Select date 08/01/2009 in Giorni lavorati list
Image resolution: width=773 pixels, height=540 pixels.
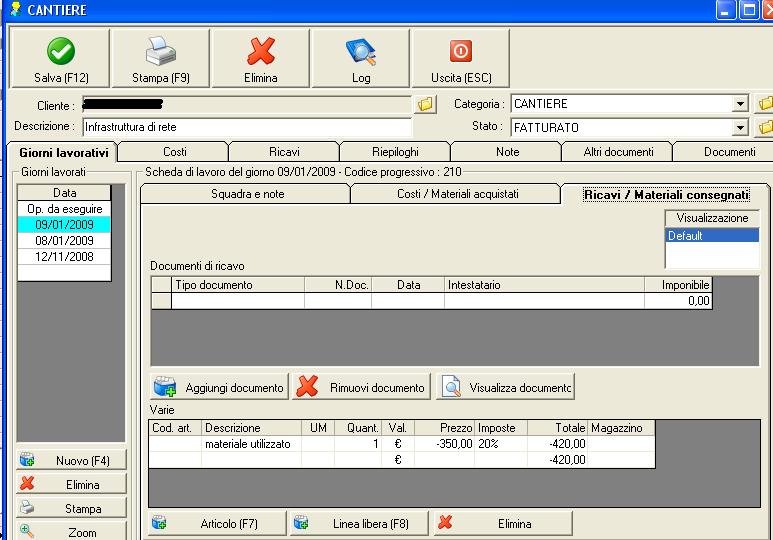(64, 241)
